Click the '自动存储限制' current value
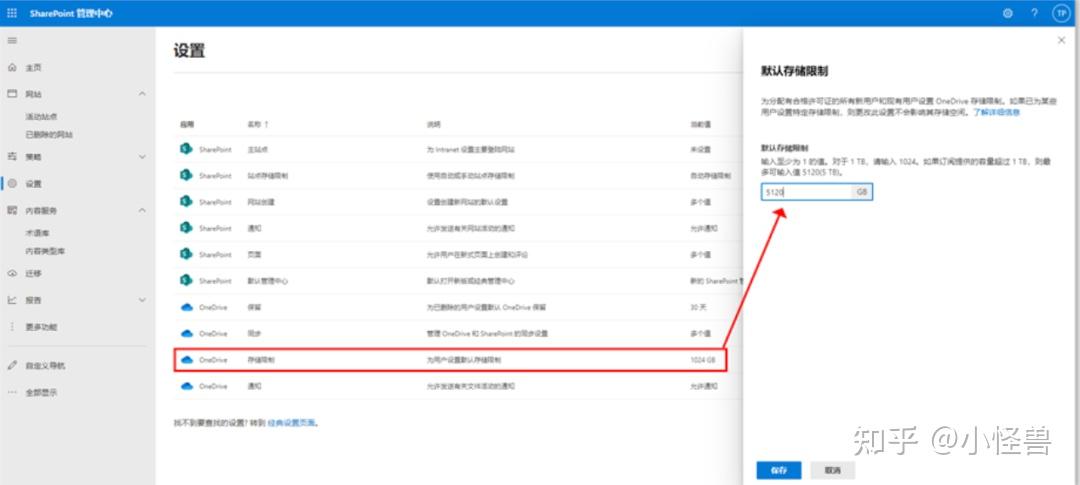Viewport: 1080px width, 485px height. [x=710, y=175]
